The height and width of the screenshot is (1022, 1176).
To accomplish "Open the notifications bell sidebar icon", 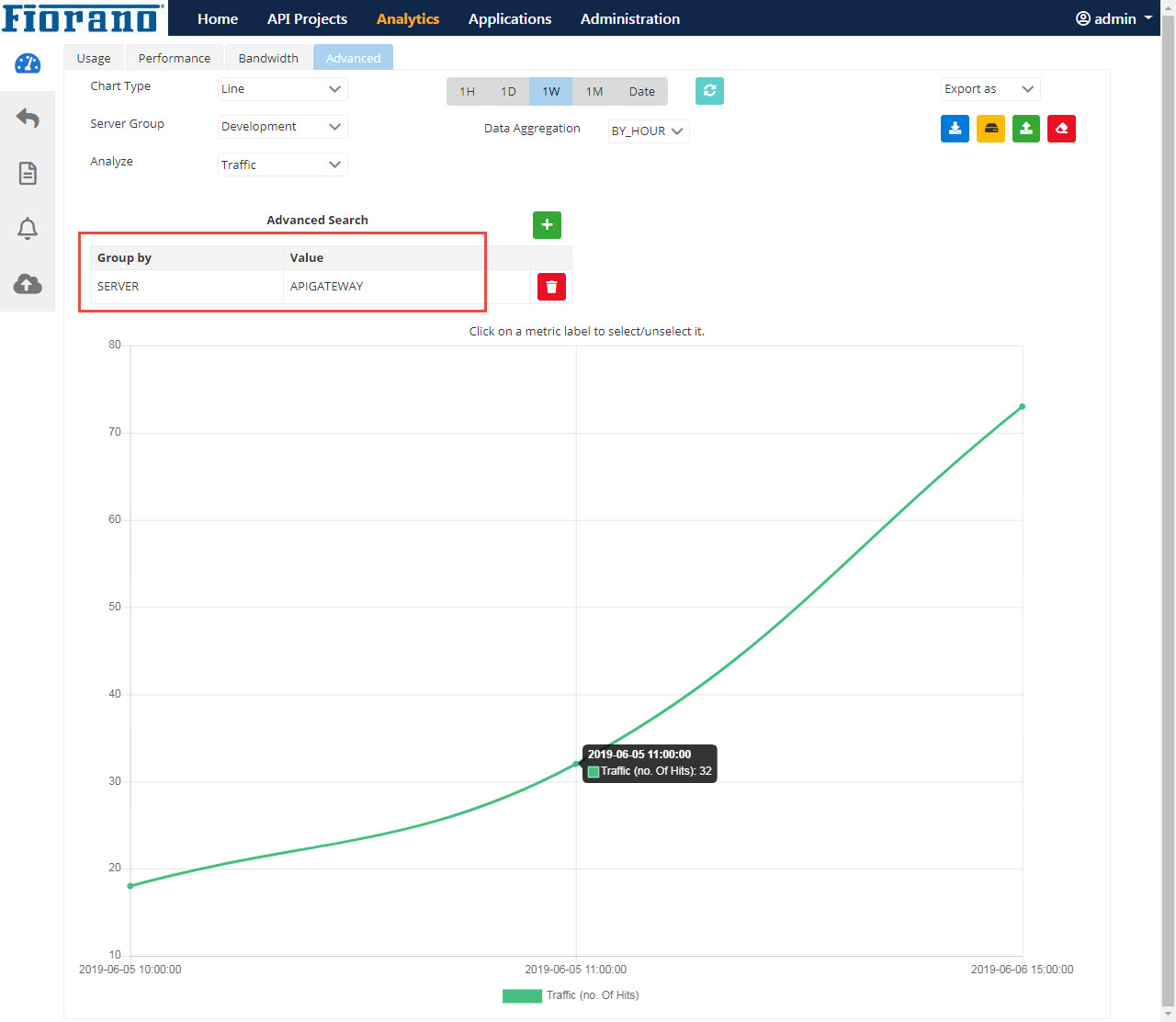I will (x=28, y=228).
